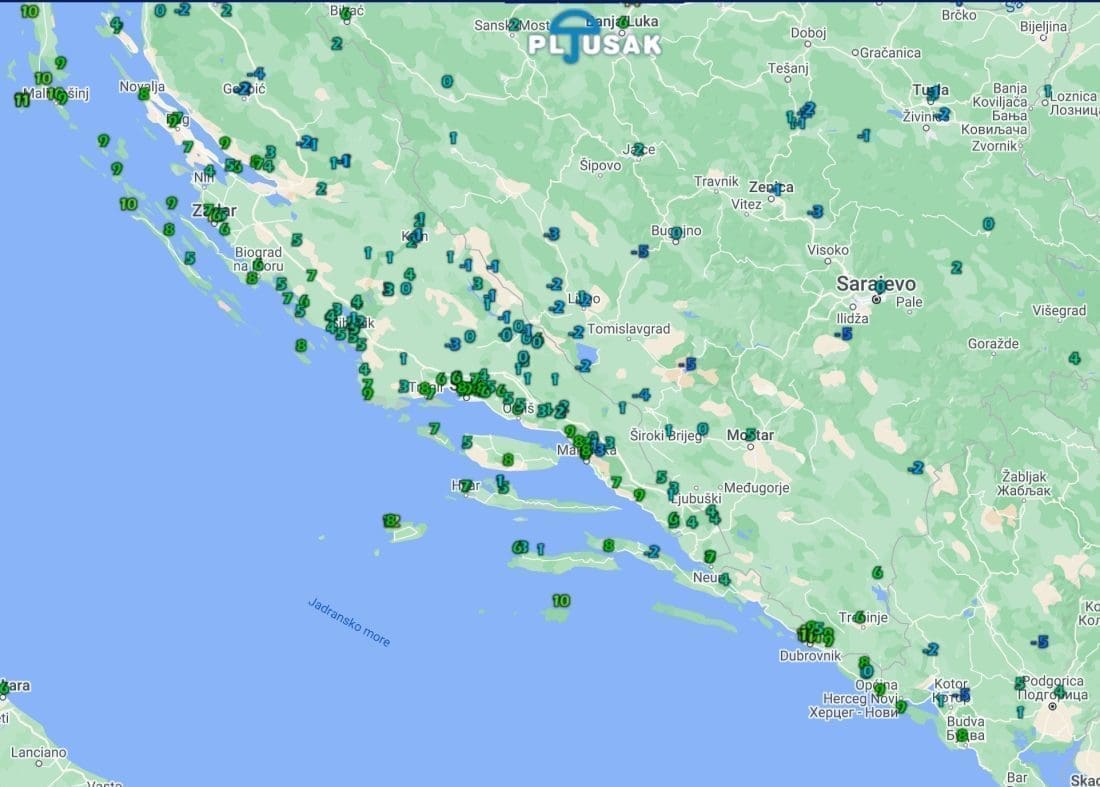
Task: Click the 2 marker northeast of Sarajevo
Action: [x=956, y=267]
